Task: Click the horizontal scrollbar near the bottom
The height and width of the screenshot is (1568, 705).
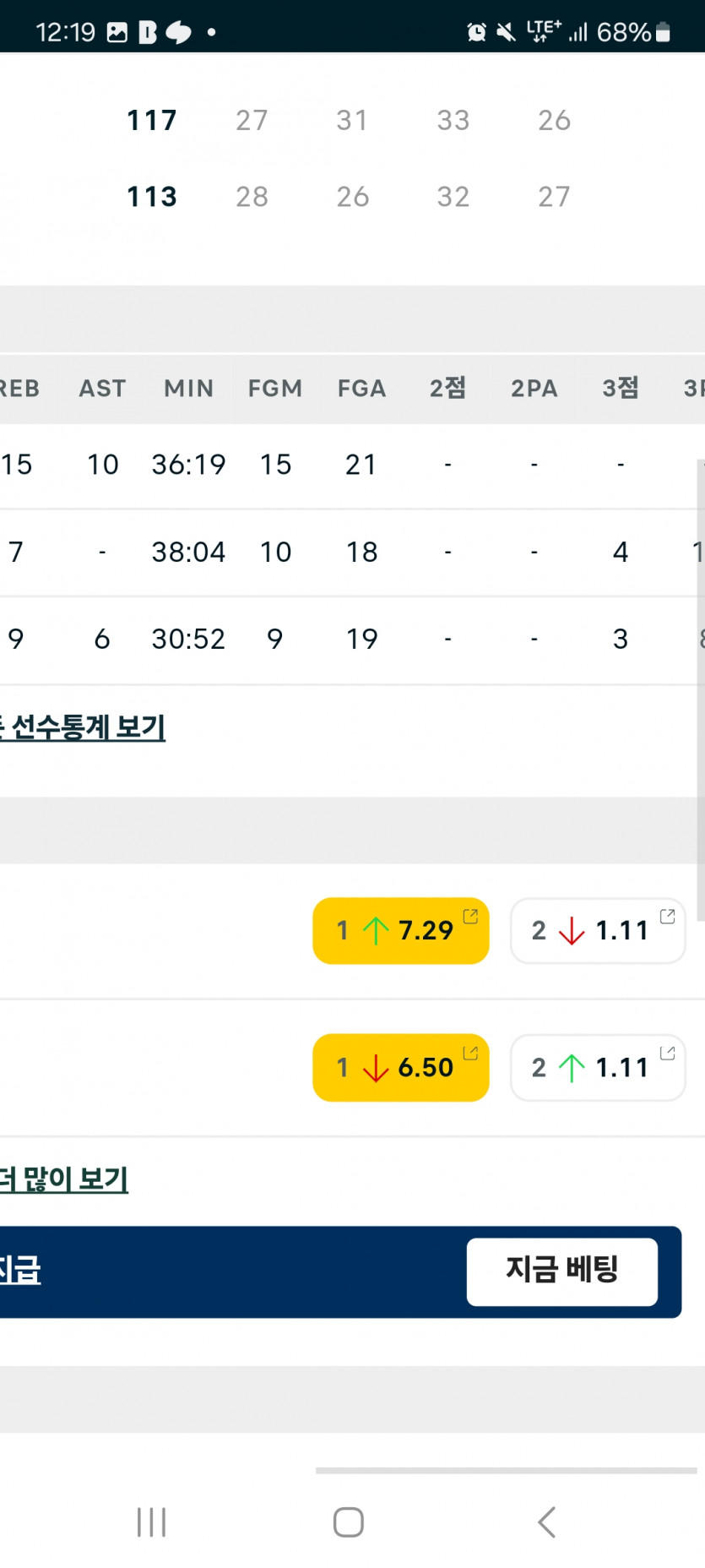Action: point(506,1471)
